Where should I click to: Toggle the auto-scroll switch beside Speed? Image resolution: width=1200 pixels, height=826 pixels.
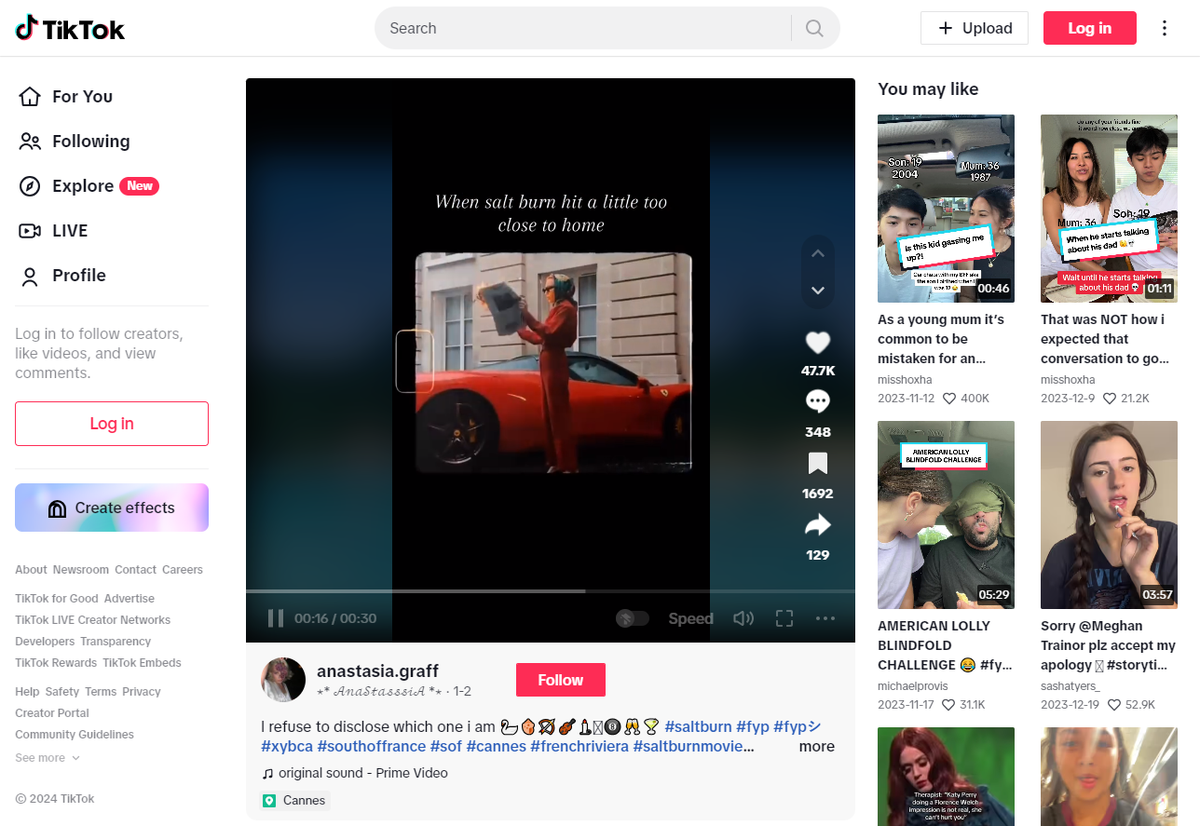[x=632, y=619]
